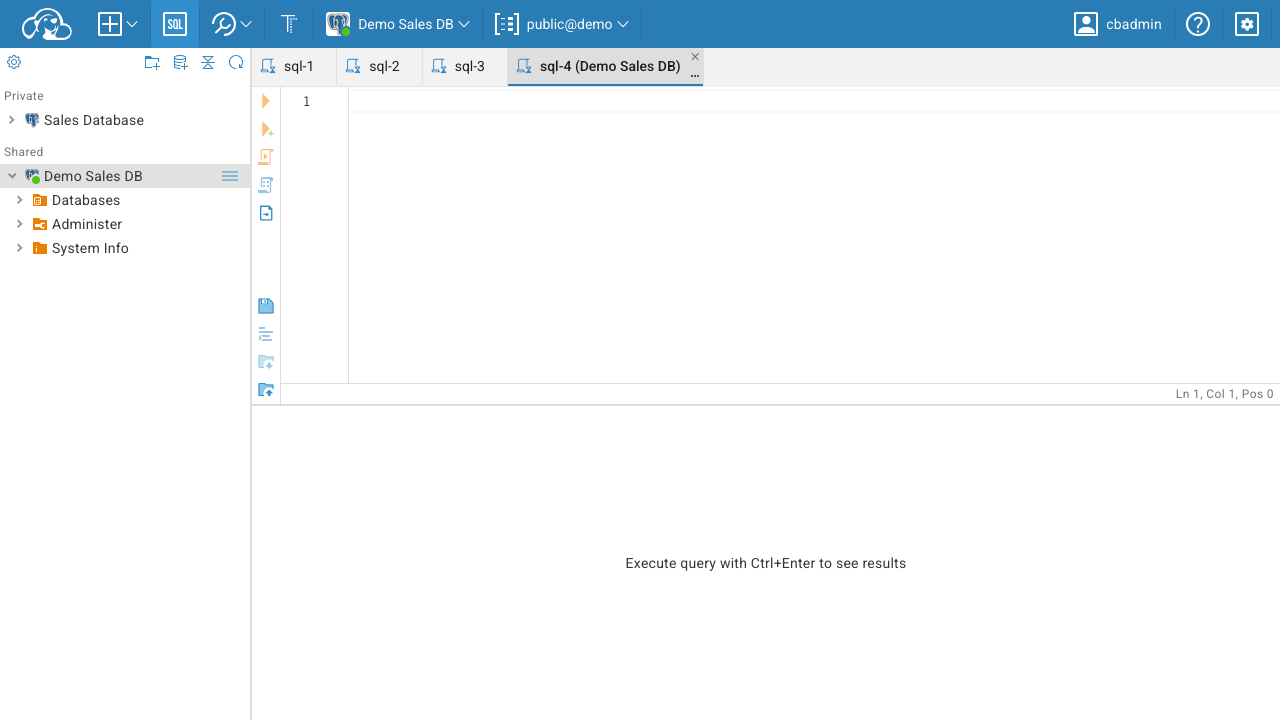
Task: Click the Execute query with Ctrl+Enter hint
Action: 766,563
